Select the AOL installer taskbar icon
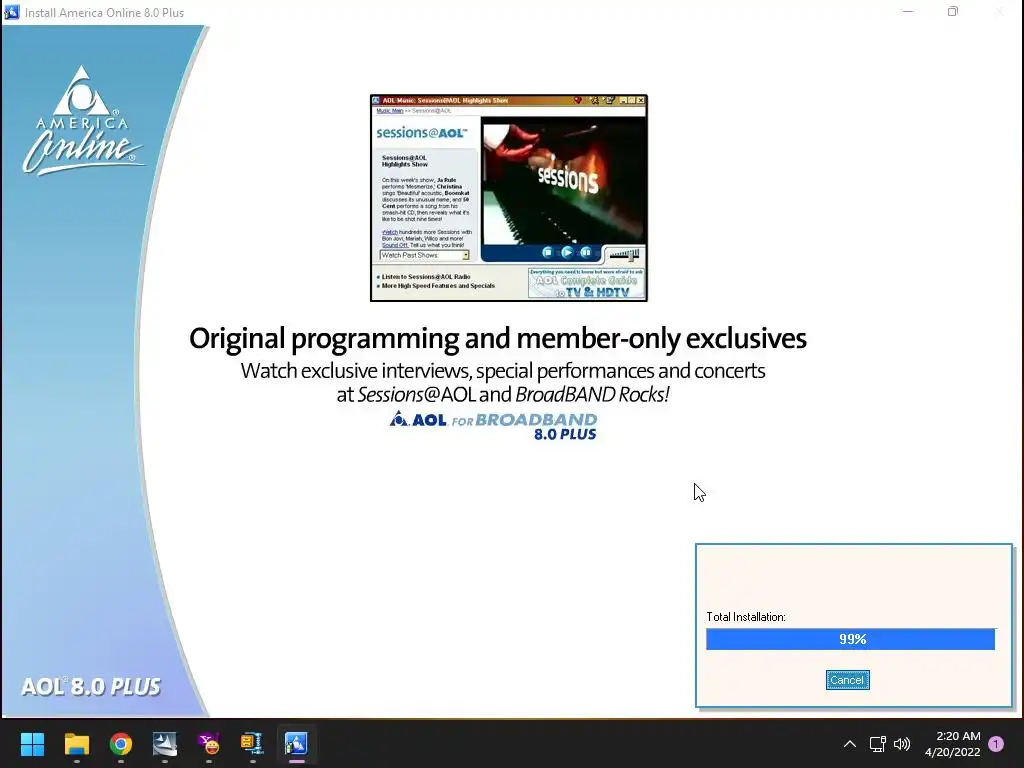The height and width of the screenshot is (768, 1024). [296, 744]
